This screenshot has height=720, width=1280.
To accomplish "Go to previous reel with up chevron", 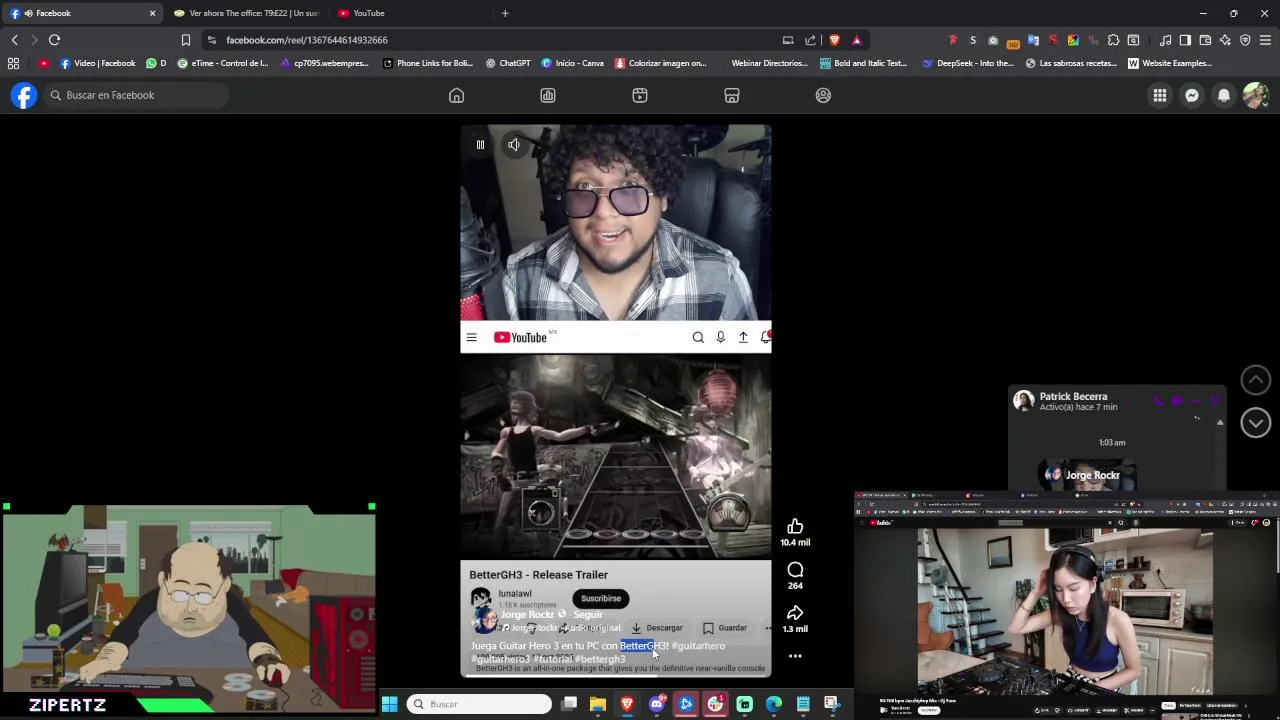I will tap(1256, 380).
